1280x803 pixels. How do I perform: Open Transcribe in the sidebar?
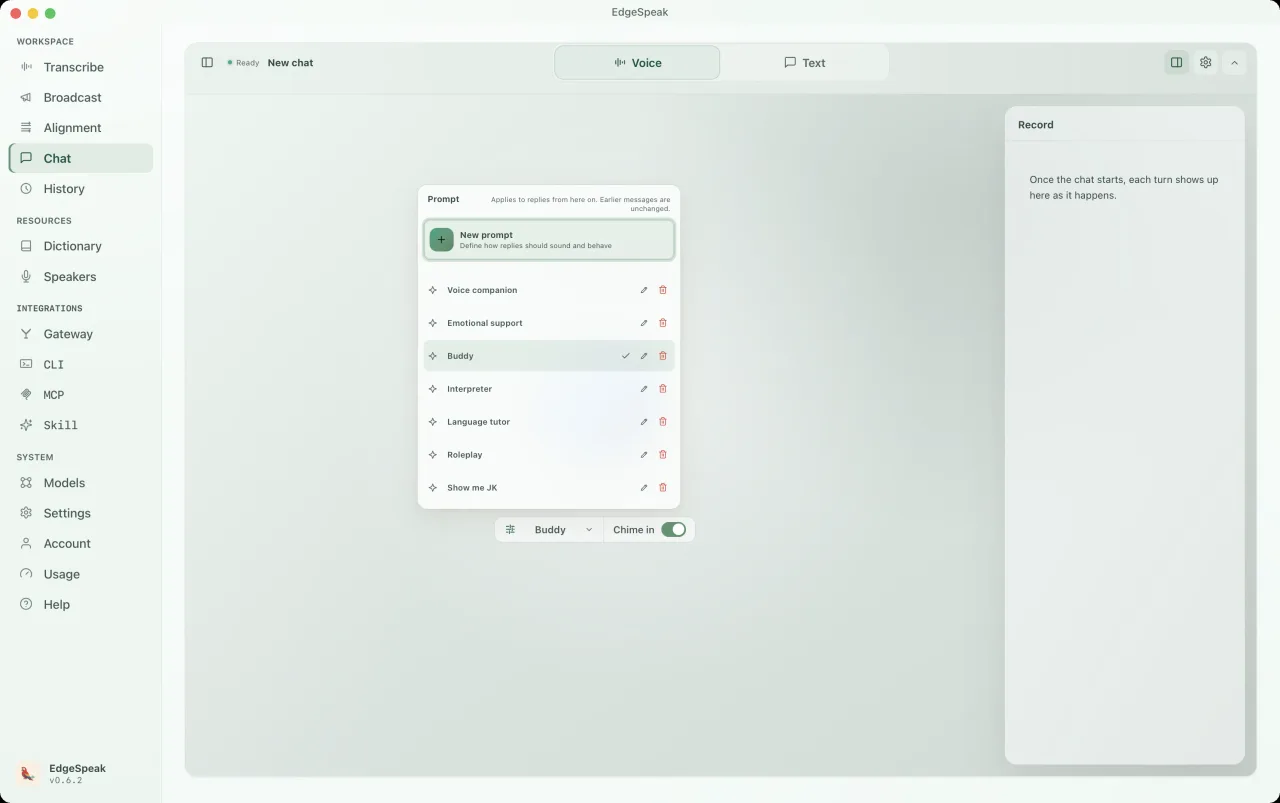[81, 67]
